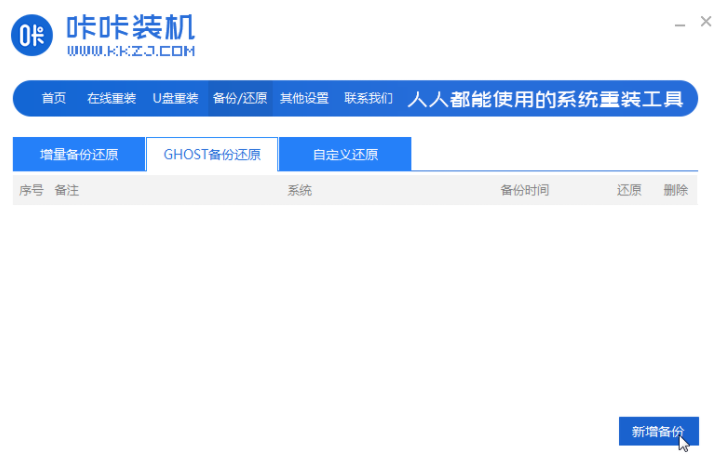The height and width of the screenshot is (461, 723).
Task: Click the WWW.KKZJ.COM website text
Action: (x=131, y=51)
